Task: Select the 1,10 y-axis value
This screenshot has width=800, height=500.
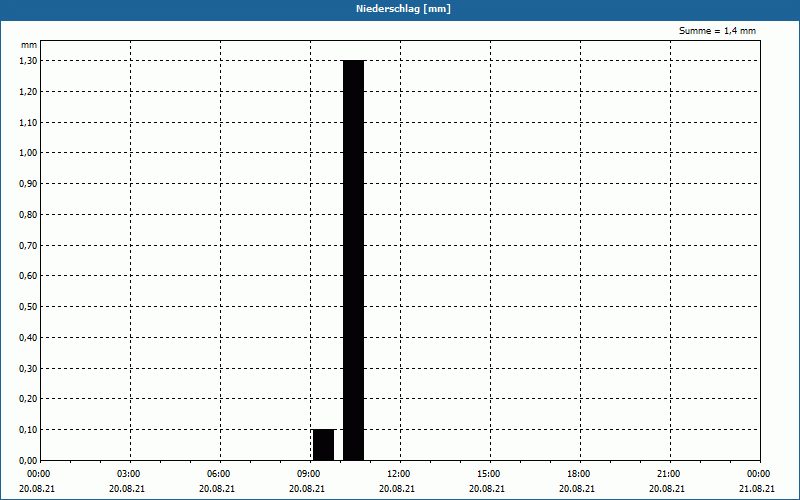Action: click(x=28, y=122)
